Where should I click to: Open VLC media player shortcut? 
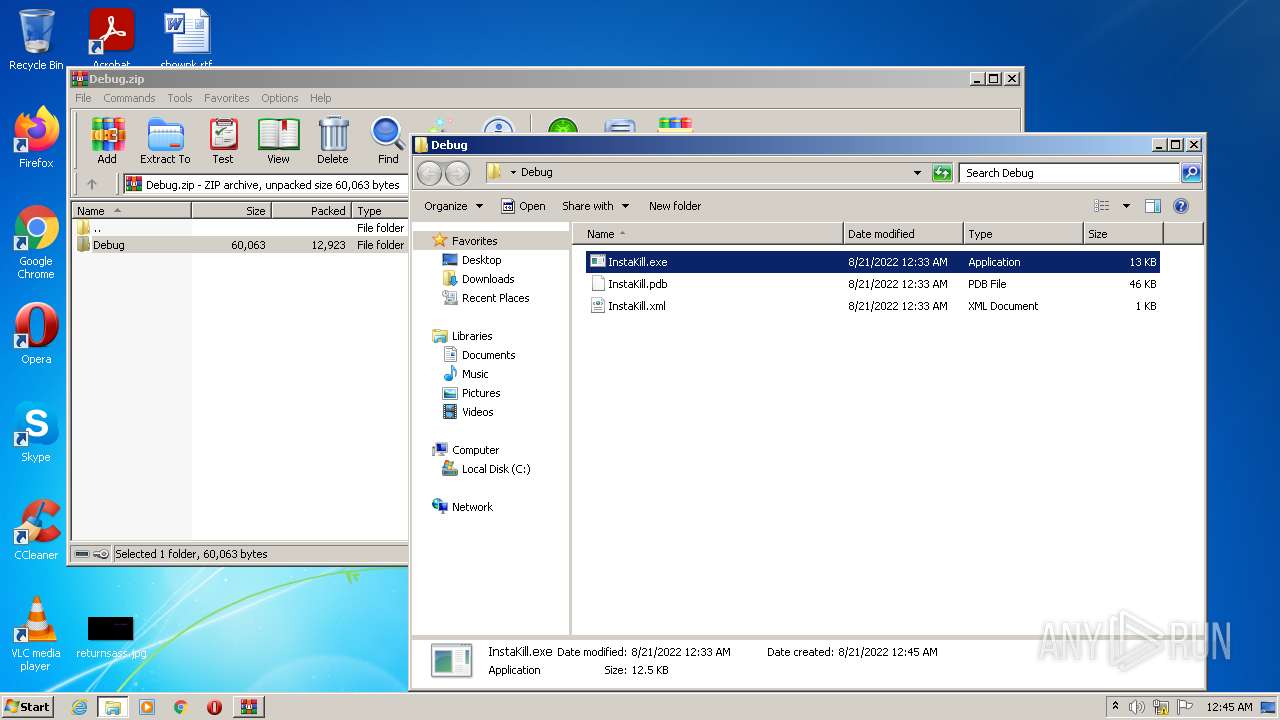(36, 634)
